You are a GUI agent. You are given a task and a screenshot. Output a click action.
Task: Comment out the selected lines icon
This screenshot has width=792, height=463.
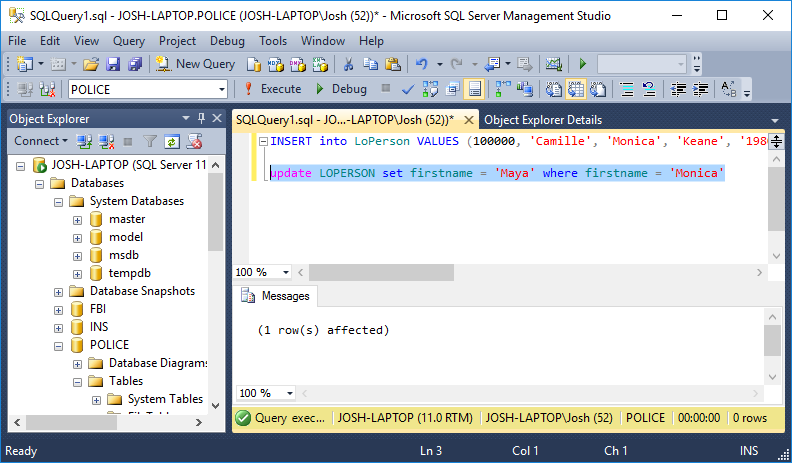[x=627, y=89]
